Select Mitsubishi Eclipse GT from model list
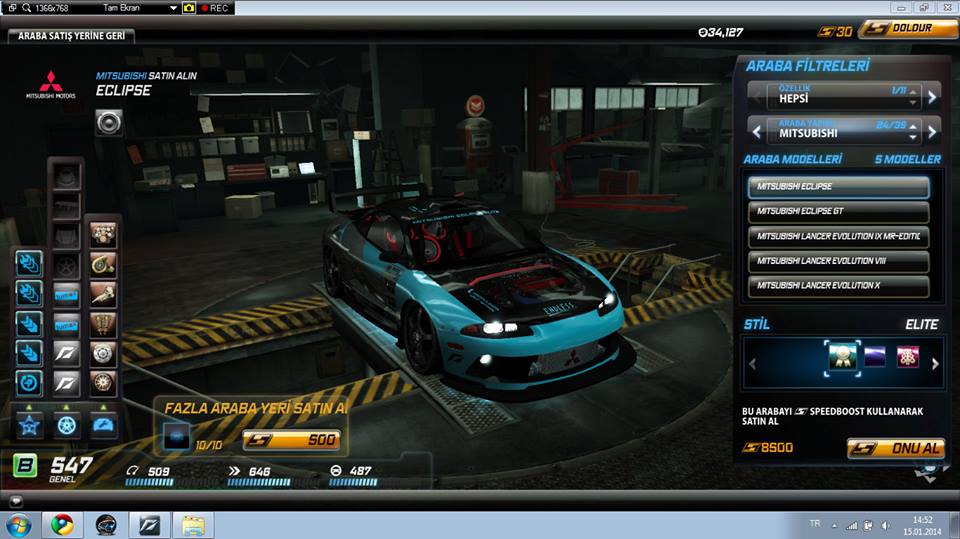Image resolution: width=960 pixels, height=539 pixels. pos(838,211)
